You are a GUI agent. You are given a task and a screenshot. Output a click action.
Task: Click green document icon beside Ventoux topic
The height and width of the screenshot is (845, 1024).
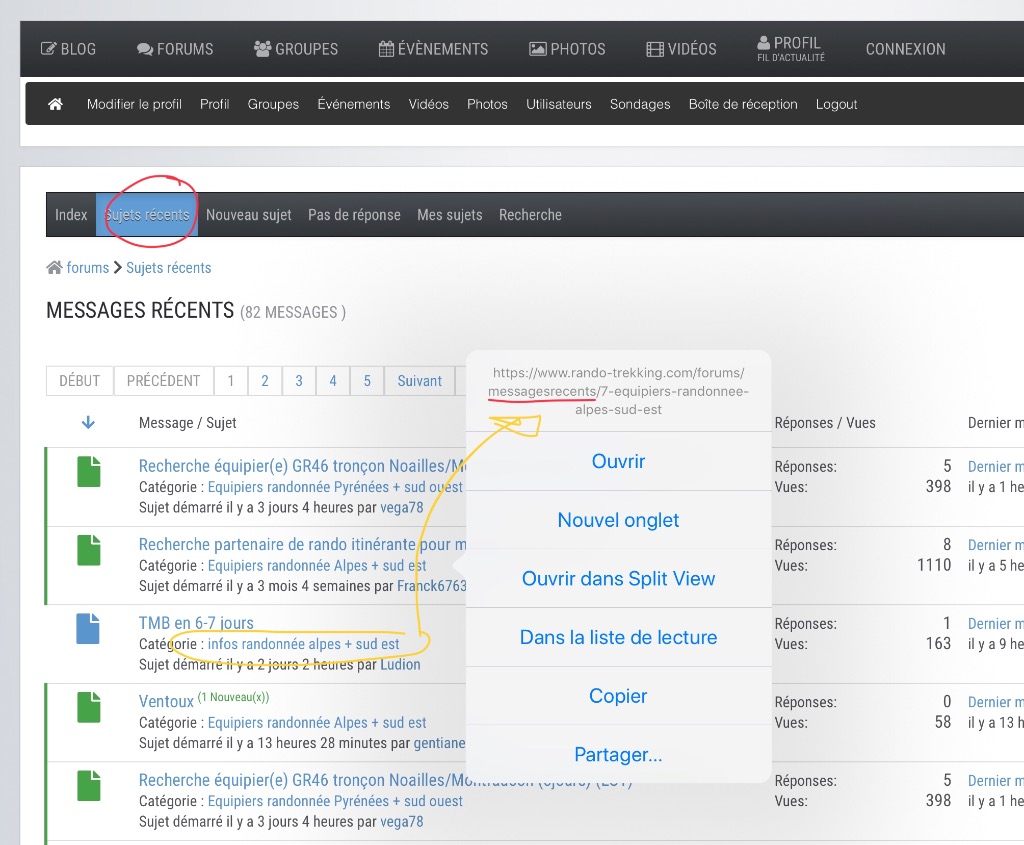click(x=89, y=706)
